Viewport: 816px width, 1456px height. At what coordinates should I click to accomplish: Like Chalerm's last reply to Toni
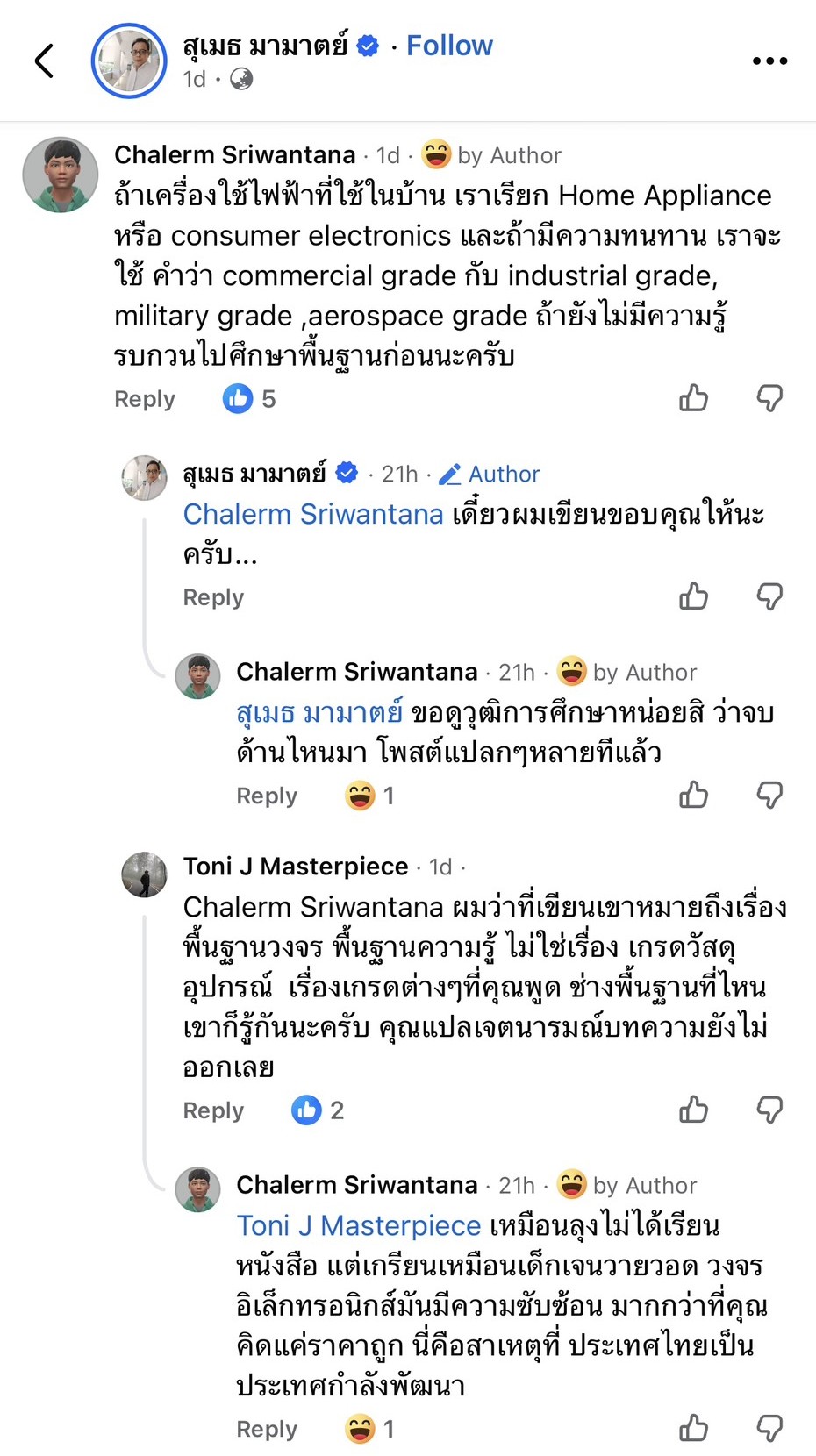point(693,1428)
